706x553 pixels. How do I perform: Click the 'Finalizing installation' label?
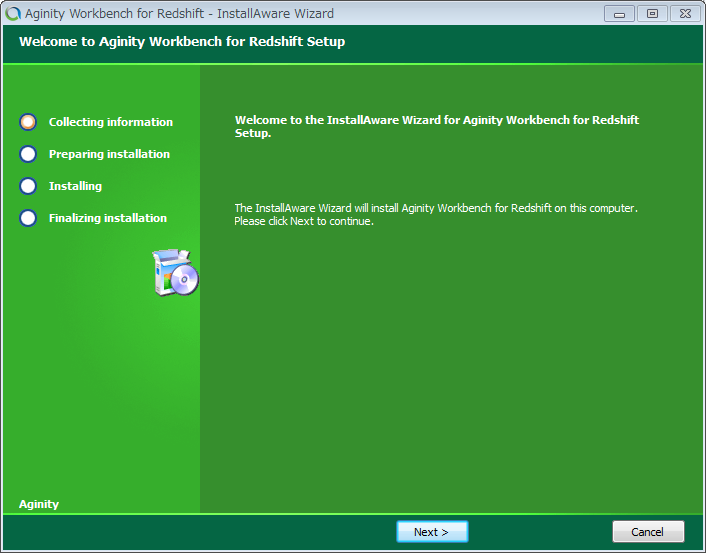coord(108,218)
